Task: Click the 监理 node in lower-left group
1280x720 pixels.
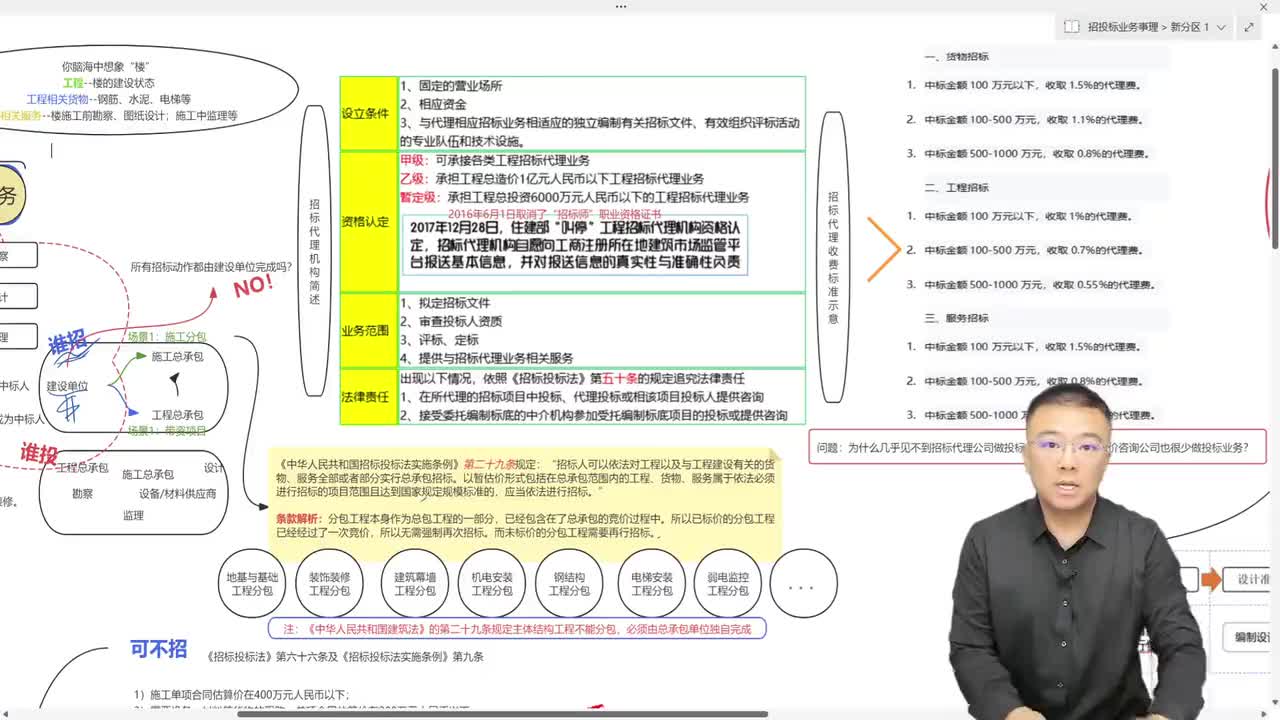Action: tap(133, 515)
